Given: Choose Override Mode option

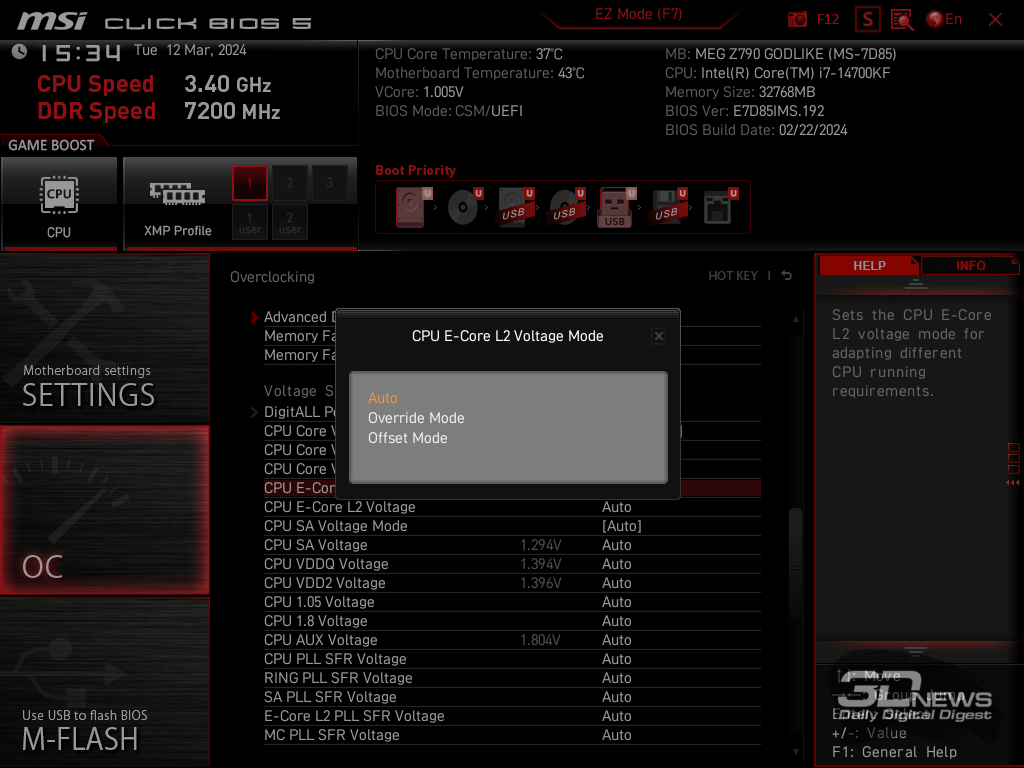Looking at the screenshot, I should click(416, 418).
